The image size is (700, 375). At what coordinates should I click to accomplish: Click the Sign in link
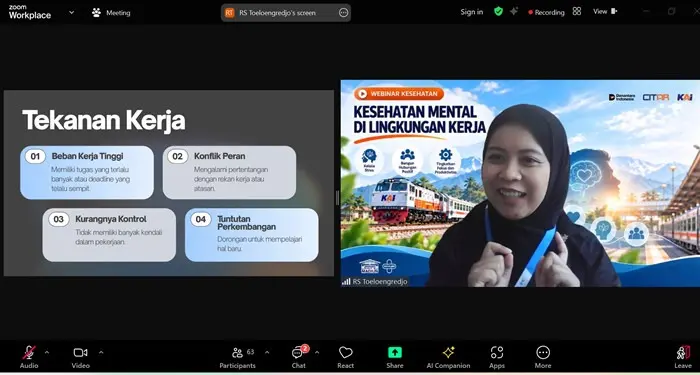point(472,12)
